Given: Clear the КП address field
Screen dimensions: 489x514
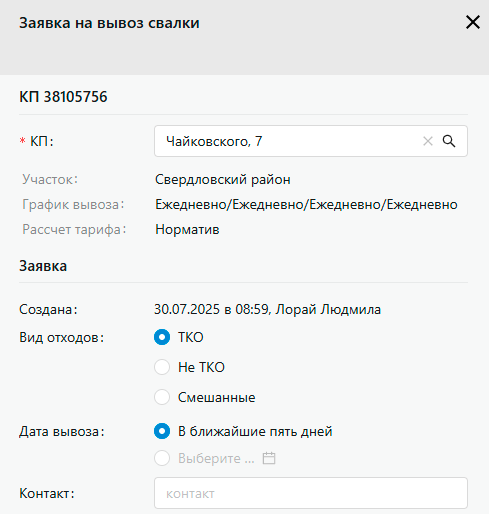Looking at the screenshot, I should pyautogui.click(x=428, y=141).
